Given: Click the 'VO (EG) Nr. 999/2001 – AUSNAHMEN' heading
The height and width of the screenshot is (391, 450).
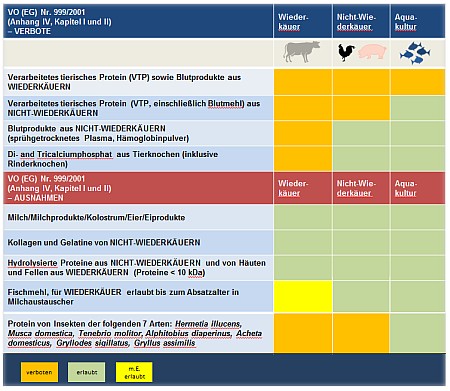Looking at the screenshot, I should (60, 188).
